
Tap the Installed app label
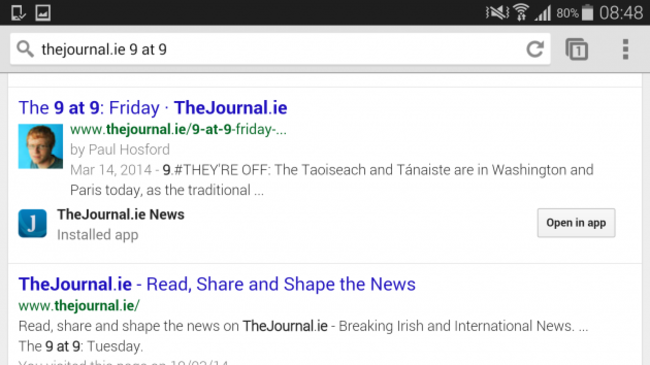97,235
